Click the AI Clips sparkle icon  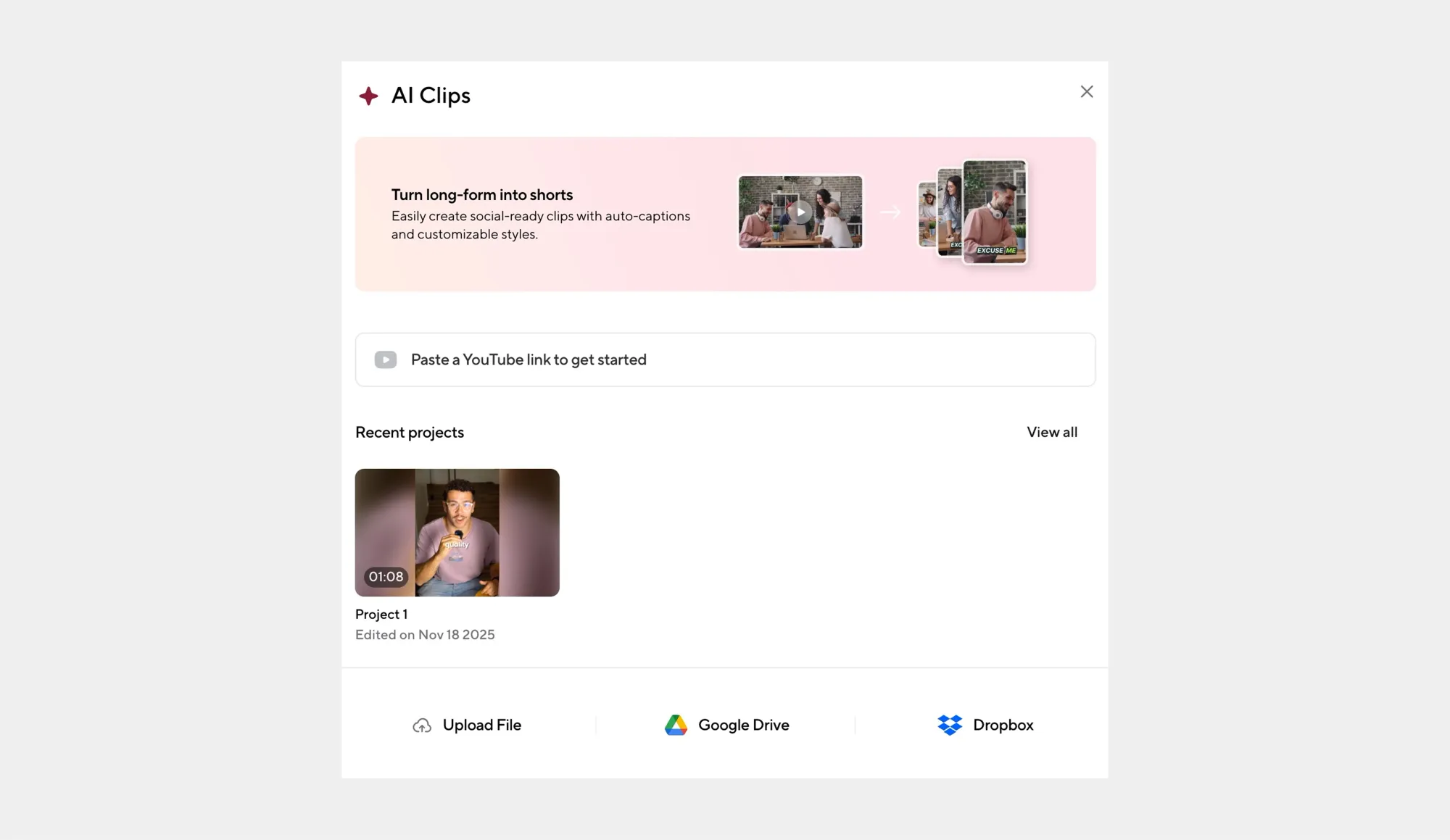click(x=368, y=96)
